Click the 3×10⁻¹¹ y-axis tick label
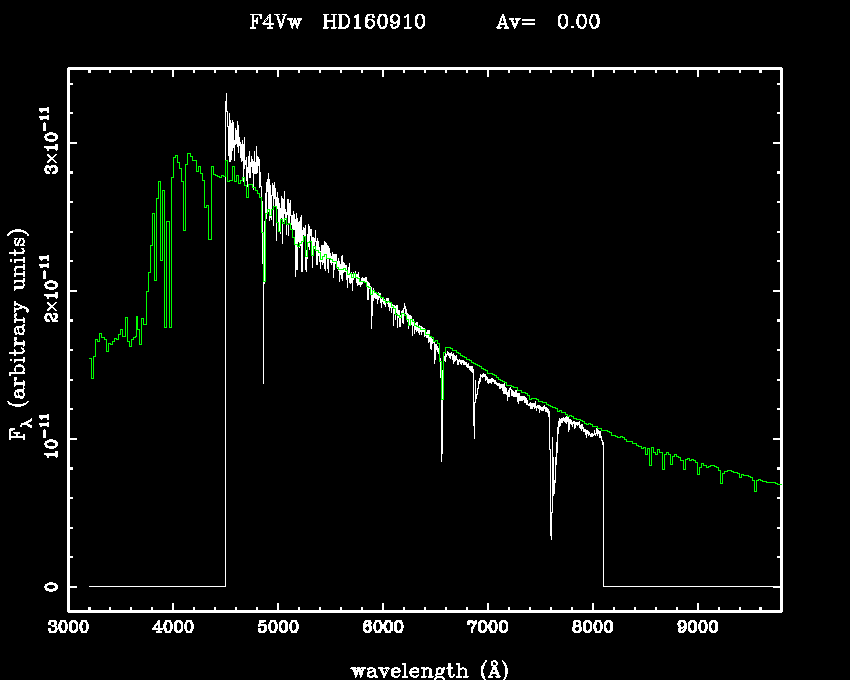This screenshot has width=850, height=680. point(48,142)
